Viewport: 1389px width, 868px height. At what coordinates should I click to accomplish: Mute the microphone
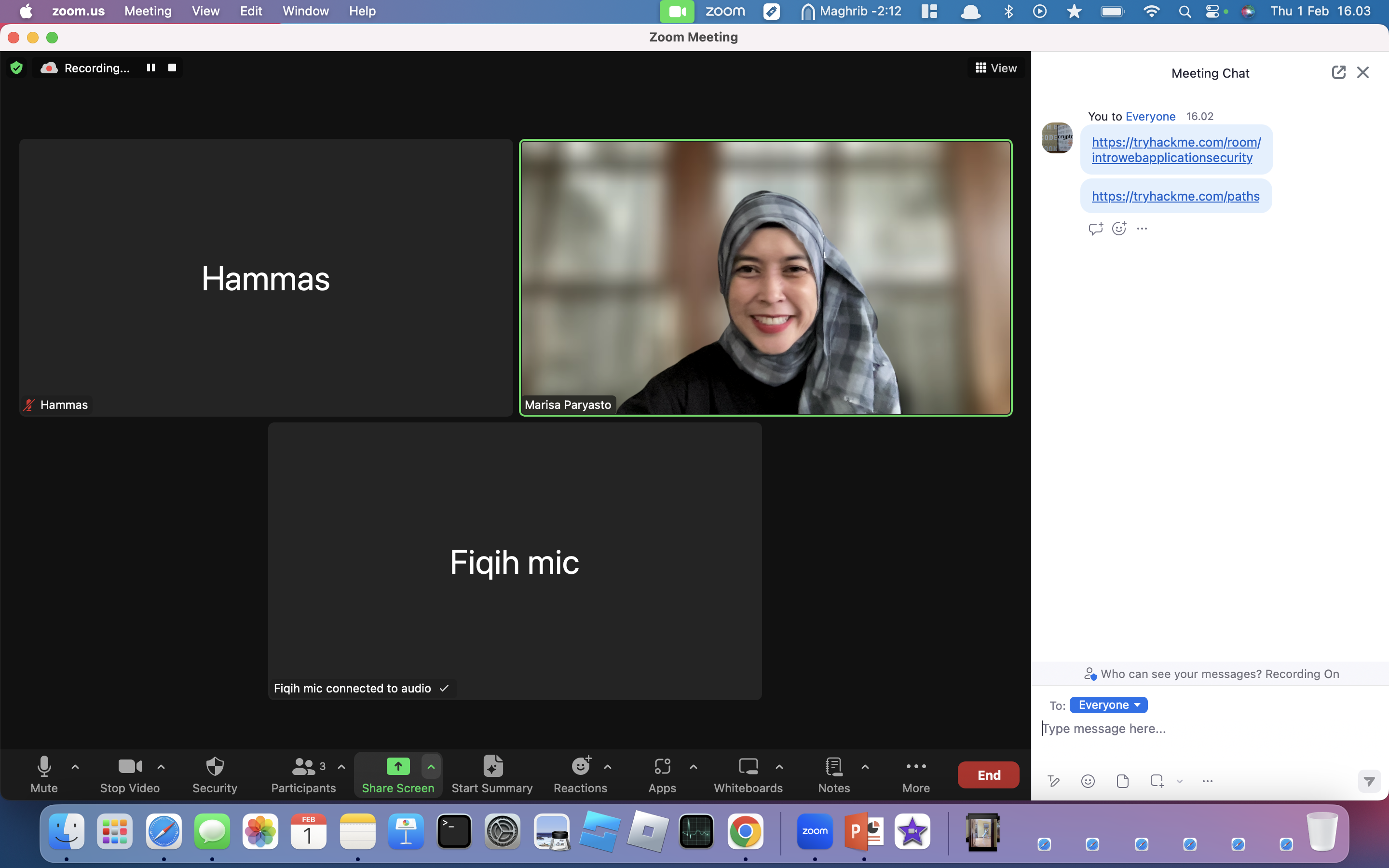[43, 774]
